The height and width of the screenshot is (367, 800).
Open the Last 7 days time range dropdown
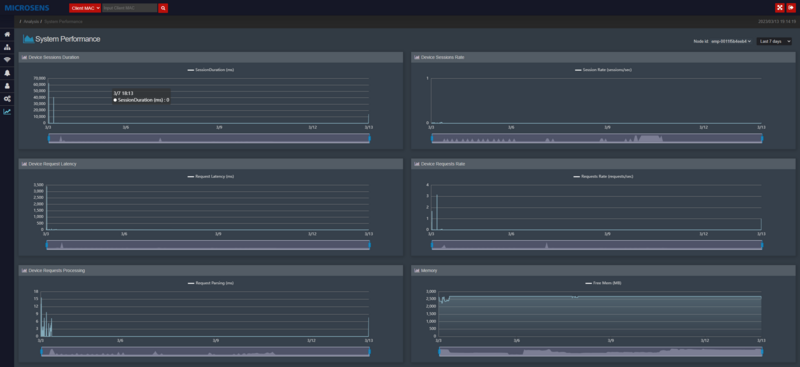point(774,41)
